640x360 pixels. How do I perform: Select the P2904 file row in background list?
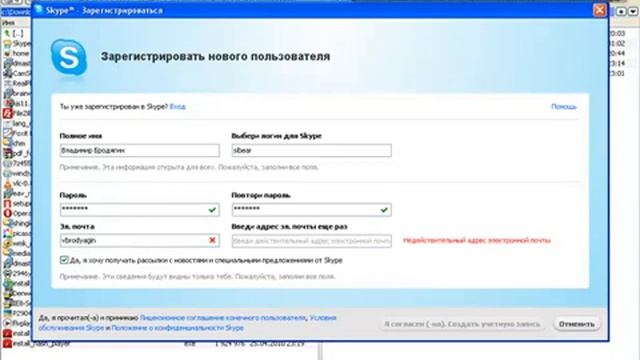pos(17,313)
